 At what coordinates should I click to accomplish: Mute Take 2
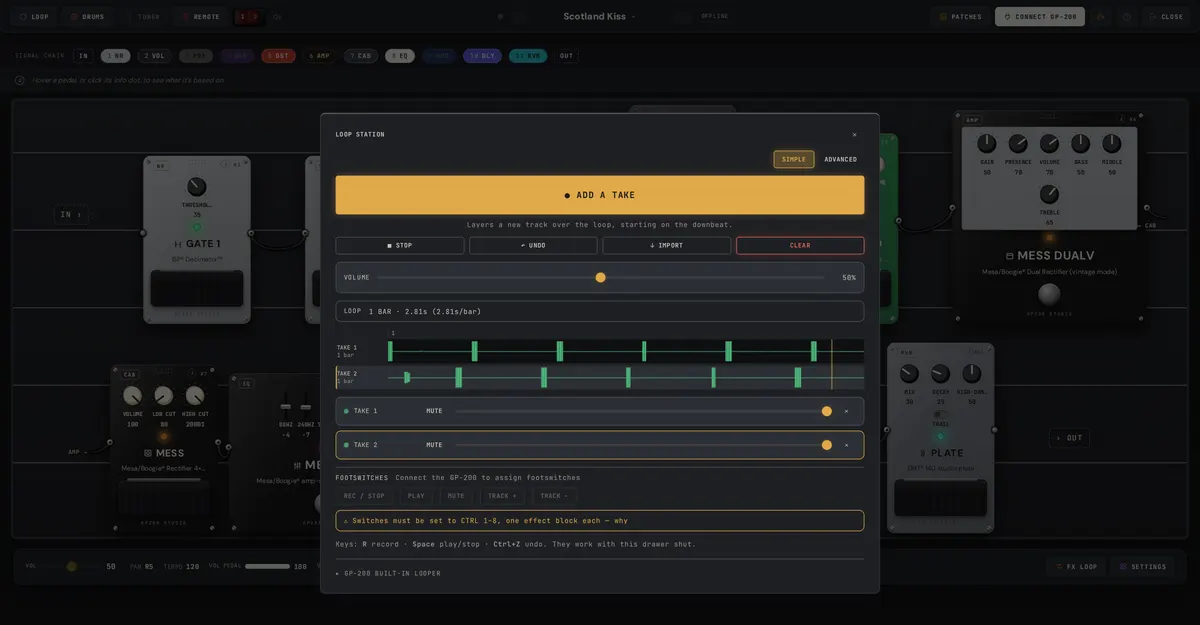pyautogui.click(x=434, y=445)
